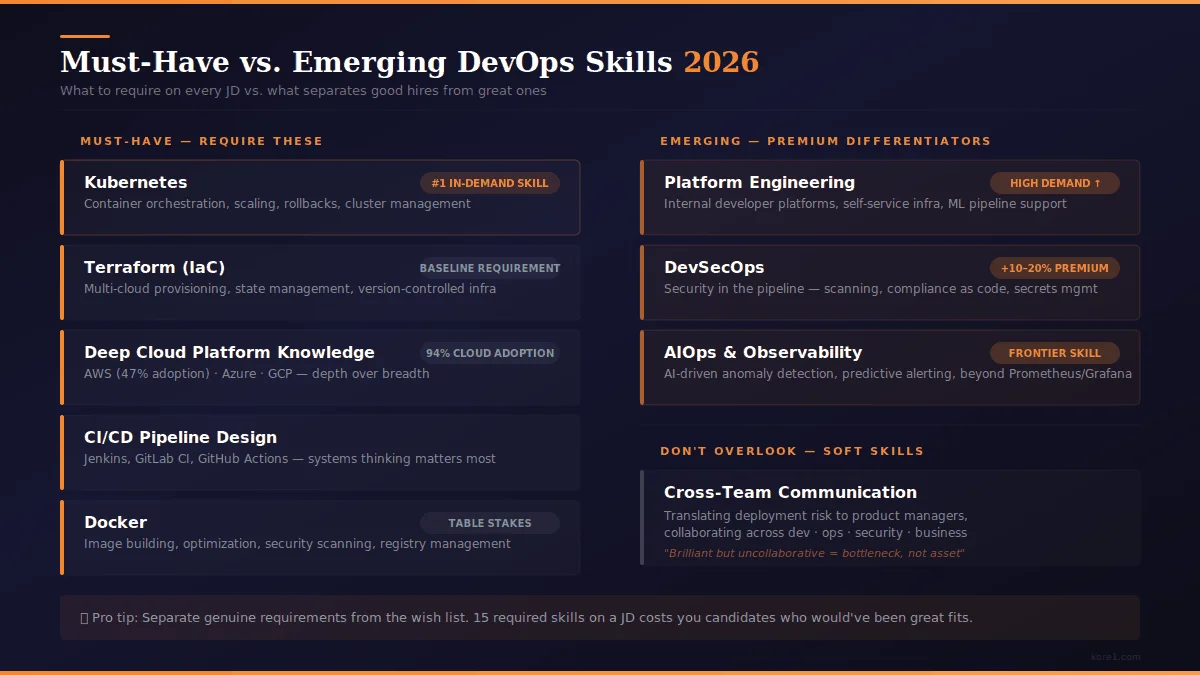This screenshot has height=675, width=1200.
Task: Click the "DON'T OVERLOOK — SOFT SKILLS" header
Action: [x=791, y=451]
